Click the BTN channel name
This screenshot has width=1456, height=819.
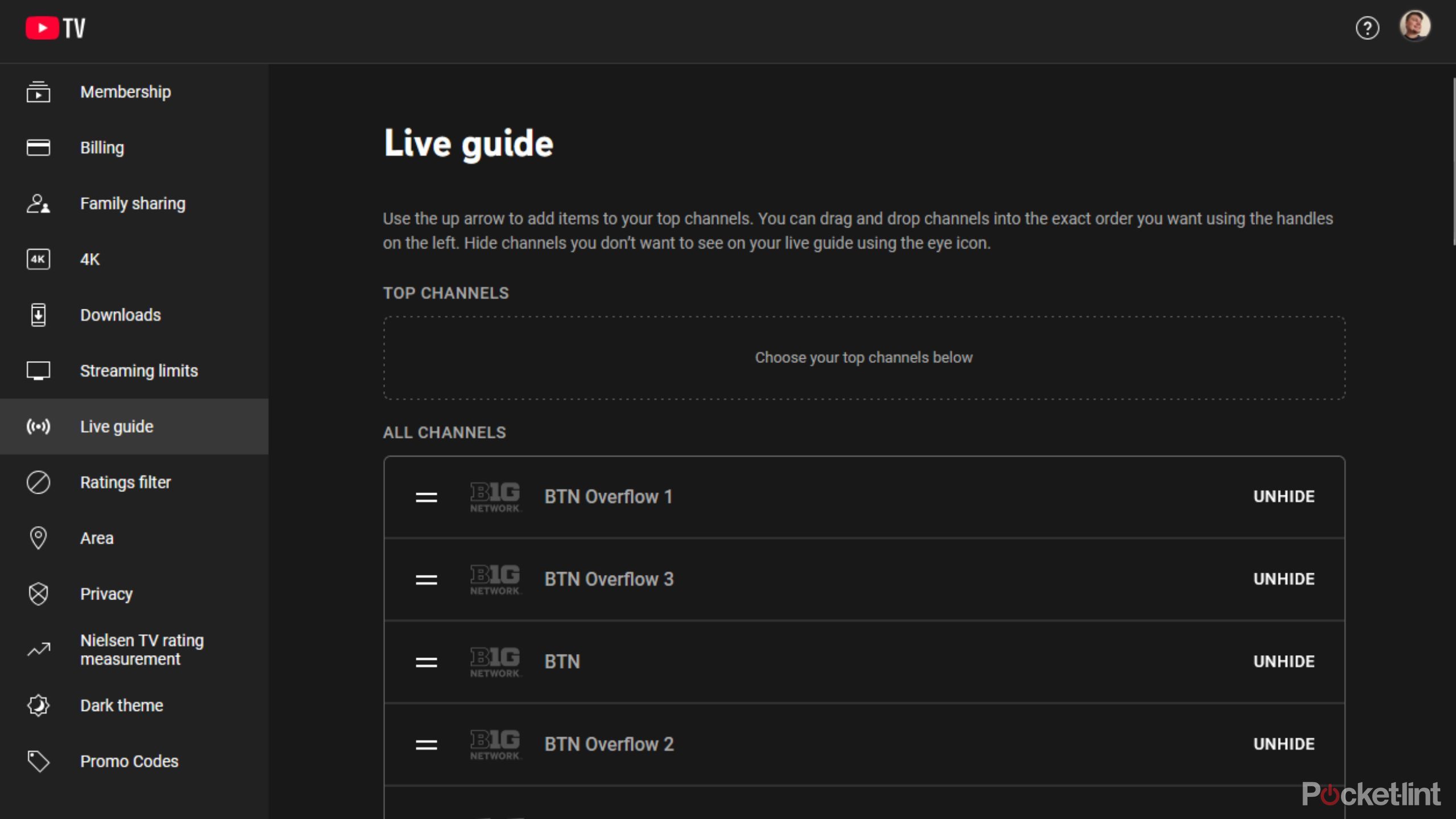[562, 661]
